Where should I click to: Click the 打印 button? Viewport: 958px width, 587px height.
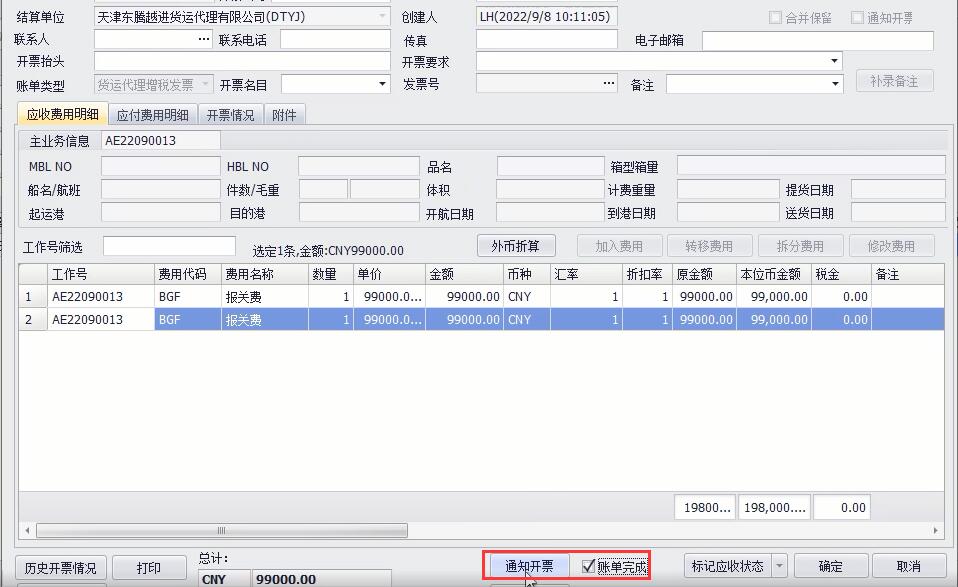148,568
